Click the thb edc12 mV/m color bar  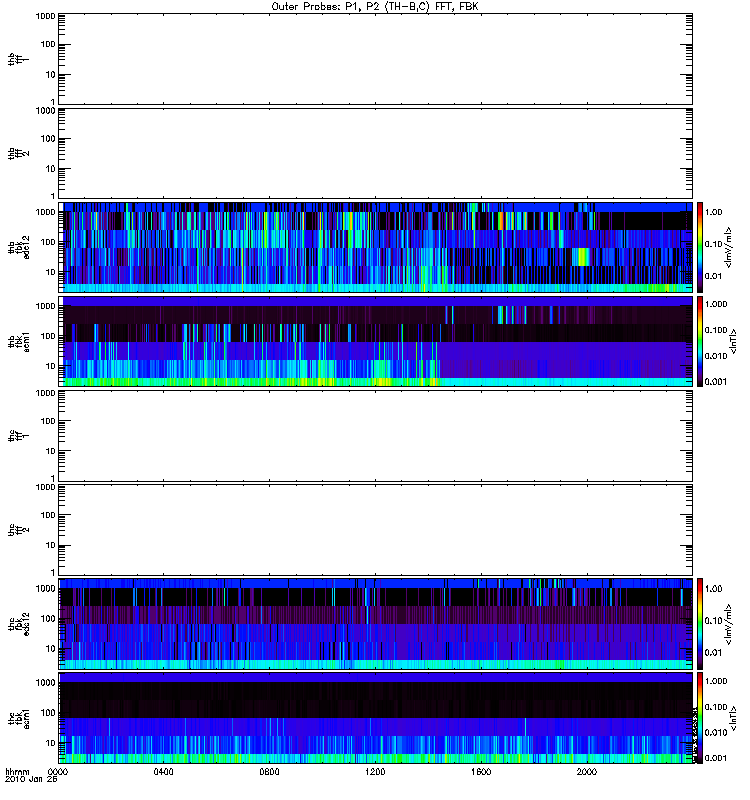click(x=700, y=247)
